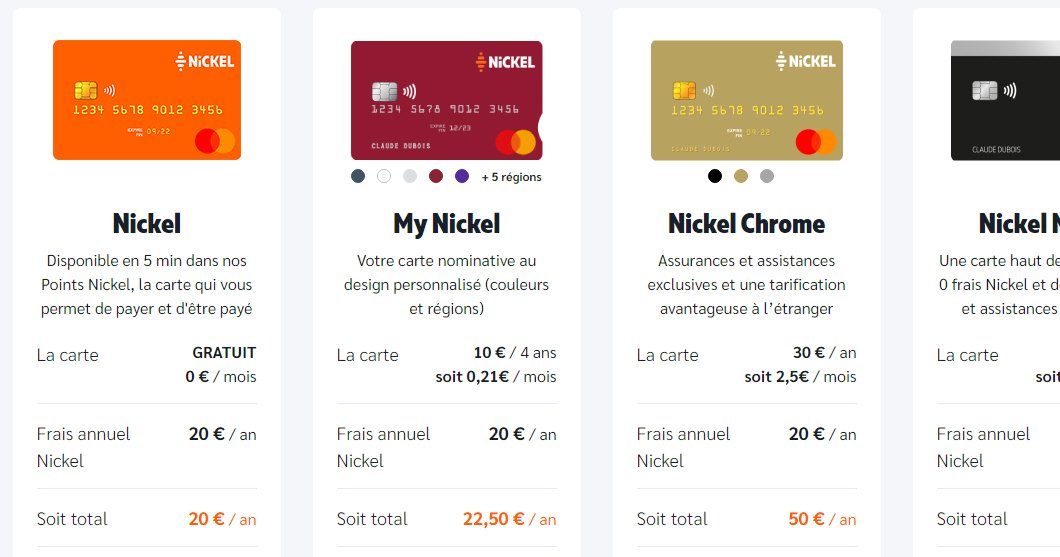Select the dark slate color for My Nickel
This screenshot has width=1060, height=557.
[x=358, y=176]
